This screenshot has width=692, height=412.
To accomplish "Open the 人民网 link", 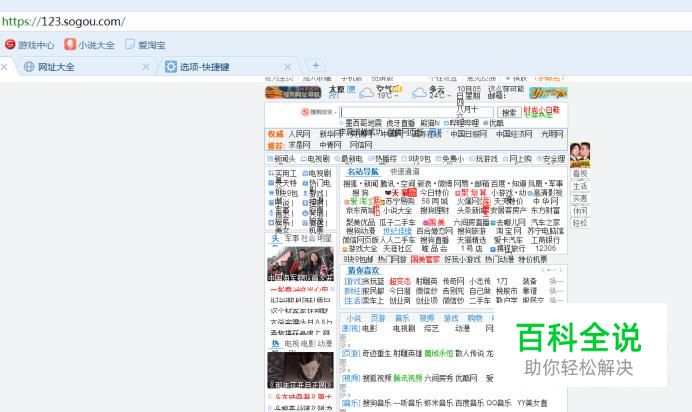I will 299,134.
